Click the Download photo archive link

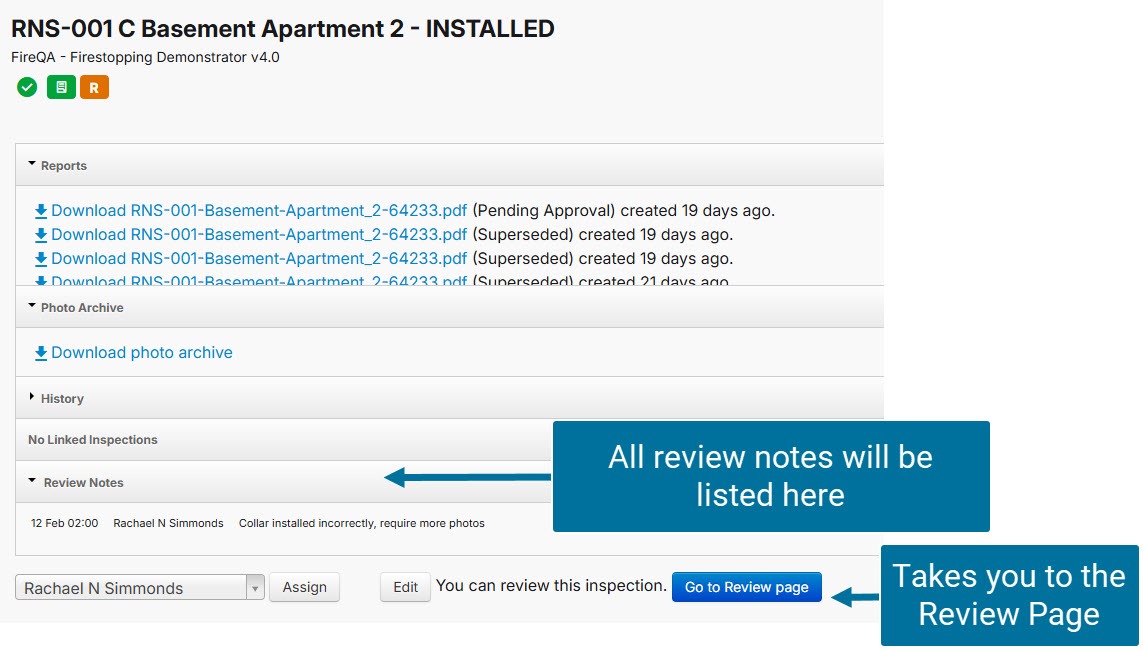[x=142, y=353]
